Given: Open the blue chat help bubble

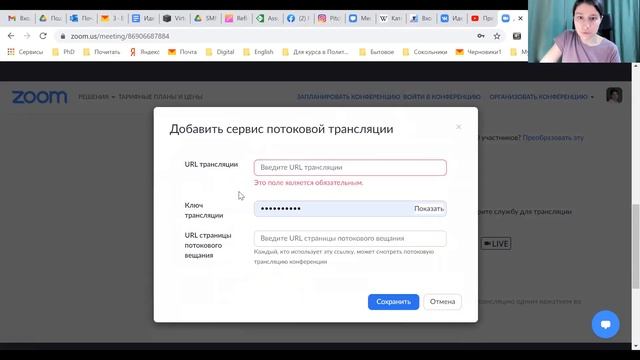Looking at the screenshot, I should pos(606,324).
